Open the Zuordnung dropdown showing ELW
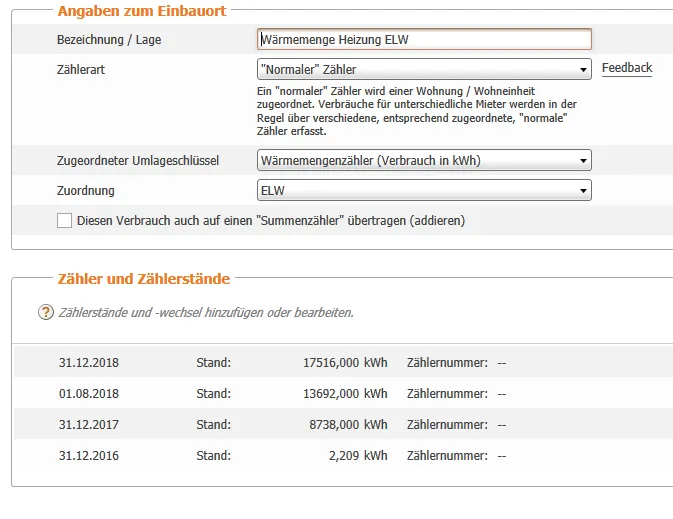 [x=424, y=190]
